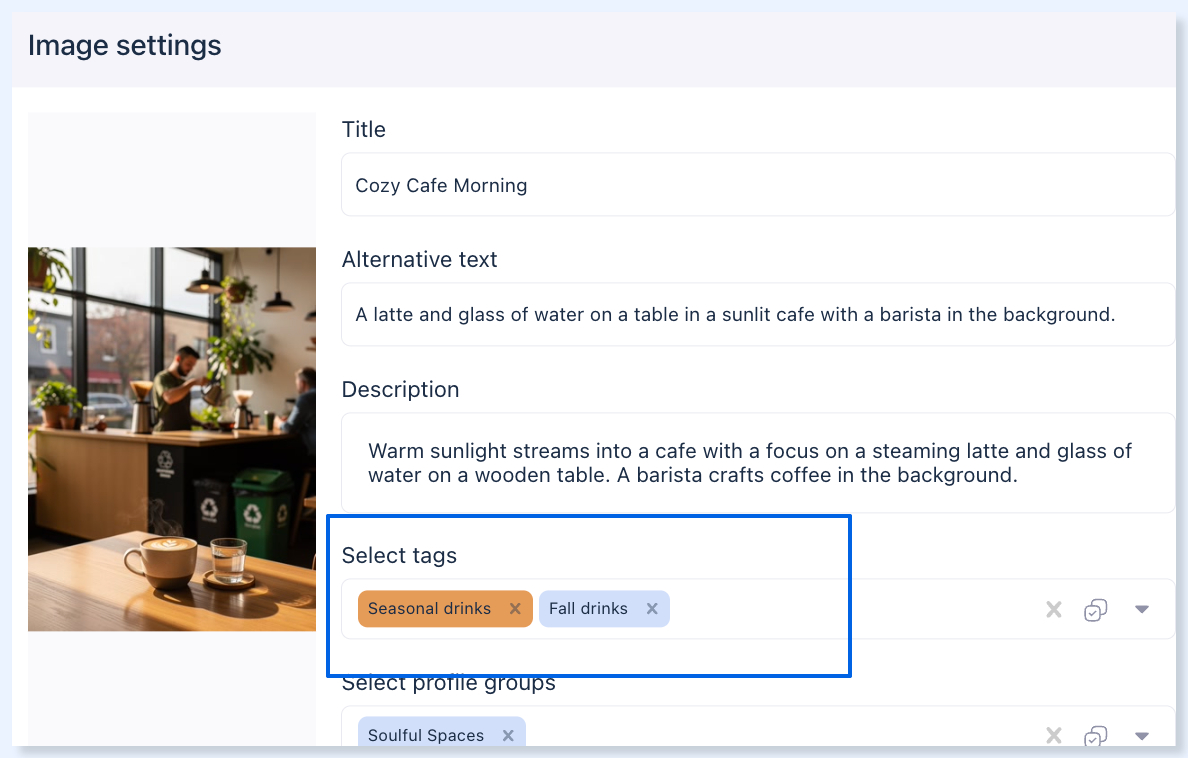Clear all selected tags
Screen dimensions: 1188x758
(1054, 609)
